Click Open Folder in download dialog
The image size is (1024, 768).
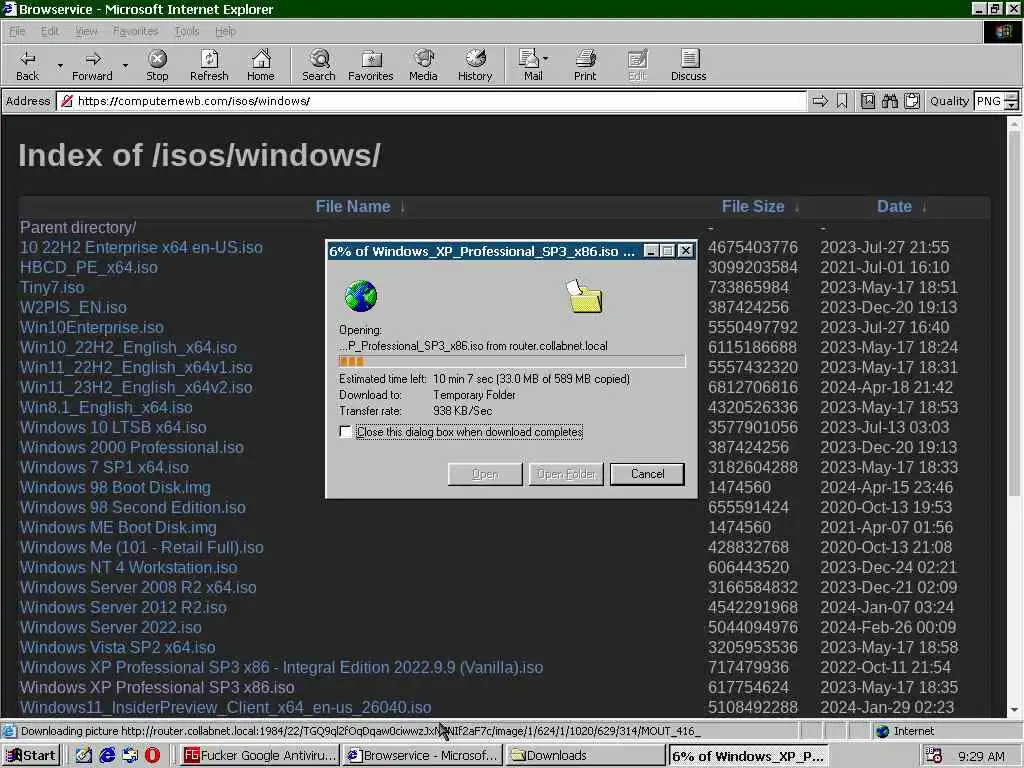coord(566,474)
